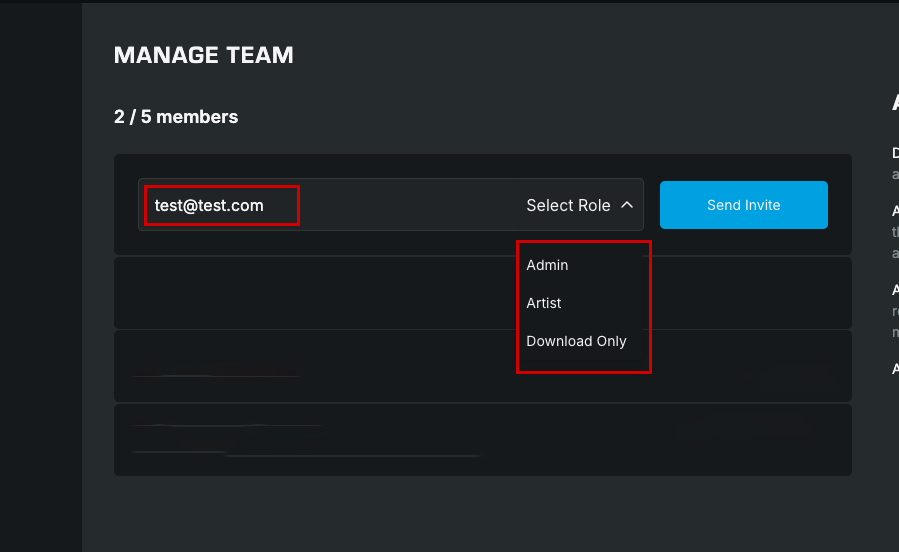
Task: Click the "2 / 5 members" count text
Action: [176, 117]
